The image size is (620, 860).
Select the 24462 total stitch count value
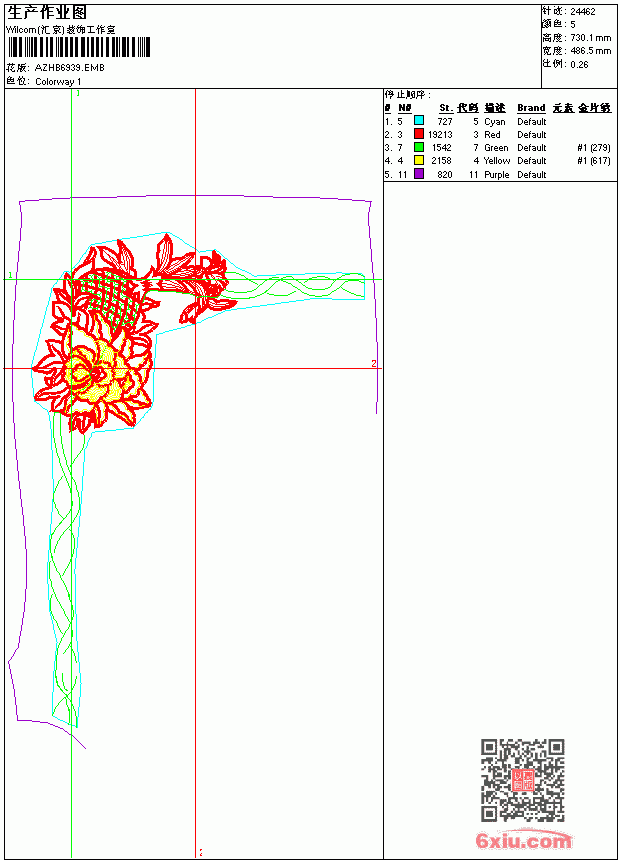point(583,12)
